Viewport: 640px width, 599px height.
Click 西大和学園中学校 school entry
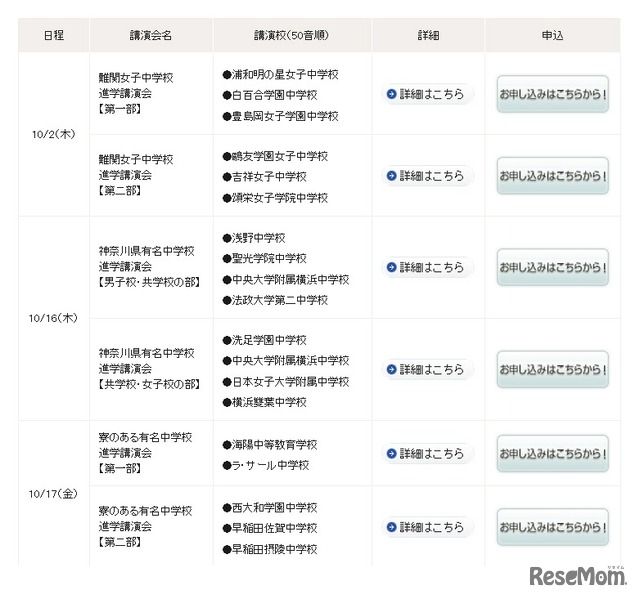[270, 508]
